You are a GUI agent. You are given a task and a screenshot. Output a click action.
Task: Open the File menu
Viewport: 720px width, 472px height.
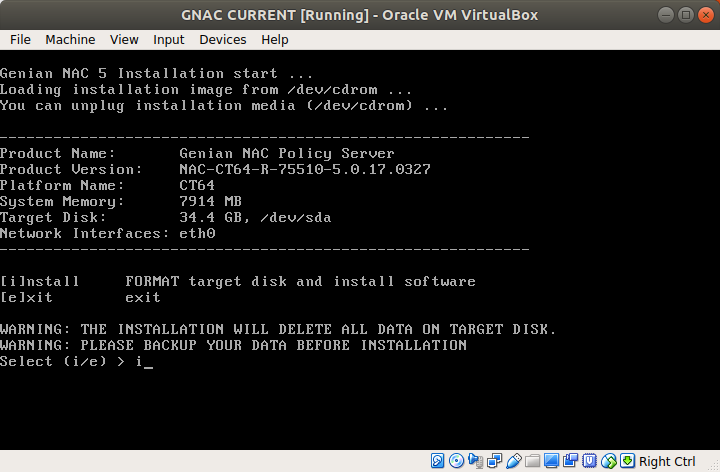click(x=20, y=39)
